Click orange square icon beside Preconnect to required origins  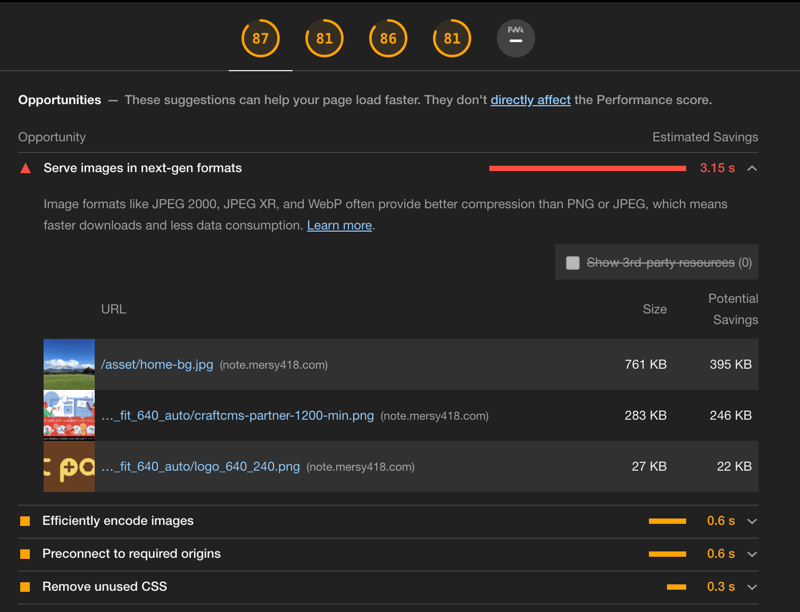pyautogui.click(x=25, y=554)
